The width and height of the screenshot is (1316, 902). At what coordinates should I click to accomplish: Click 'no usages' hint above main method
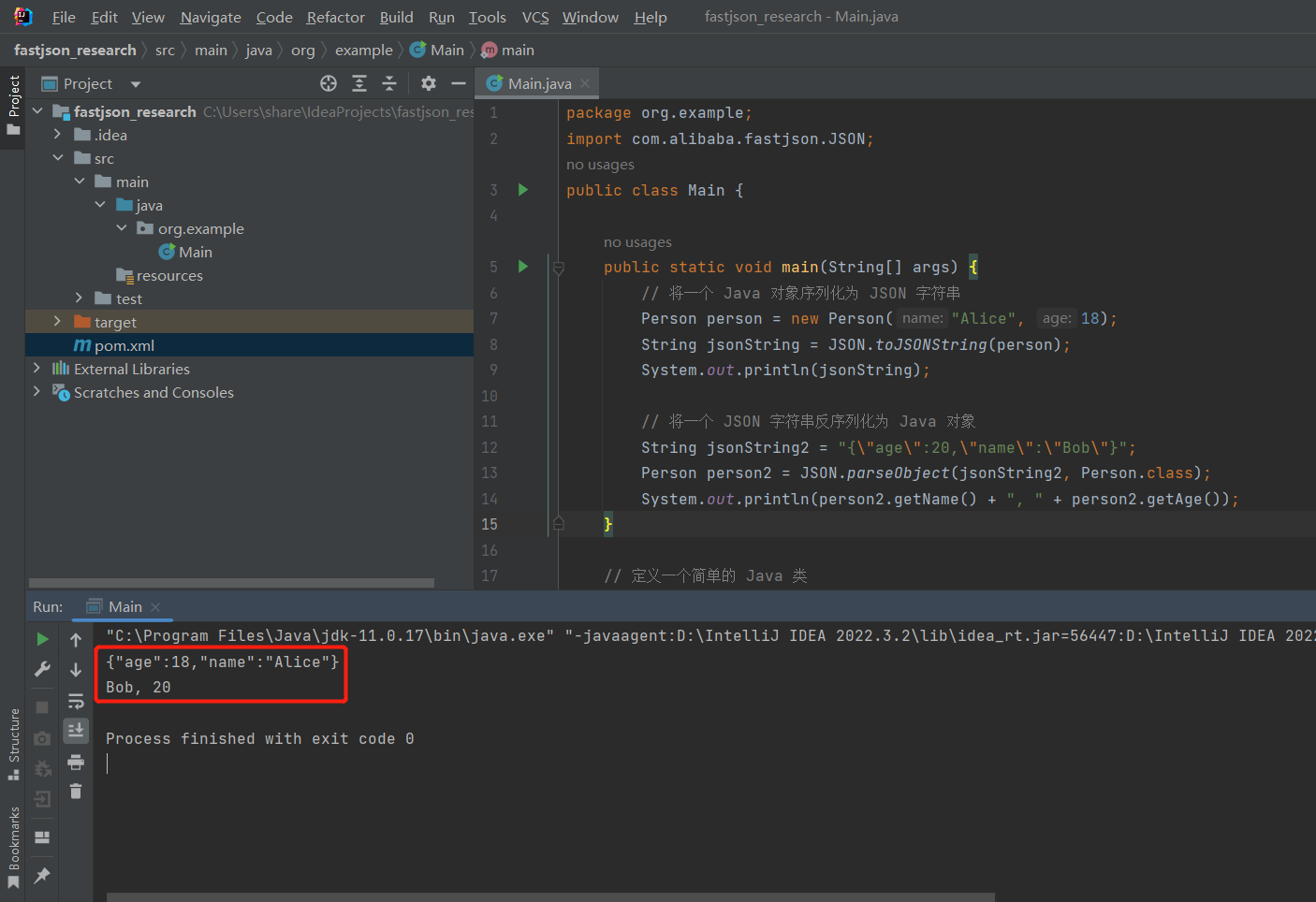637,242
